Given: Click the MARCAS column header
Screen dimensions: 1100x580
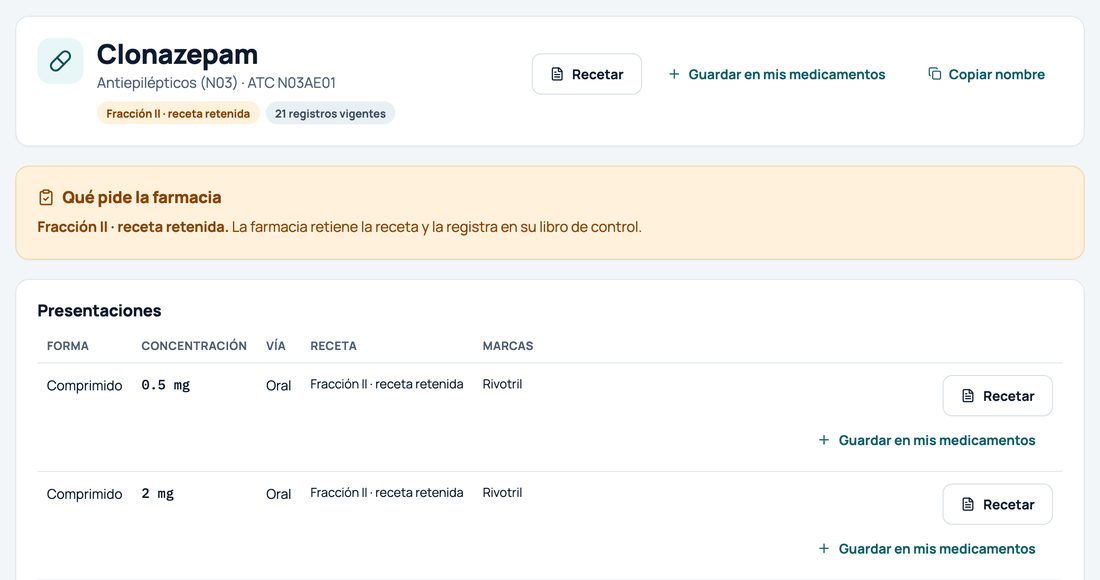Looking at the screenshot, I should pos(508,346).
